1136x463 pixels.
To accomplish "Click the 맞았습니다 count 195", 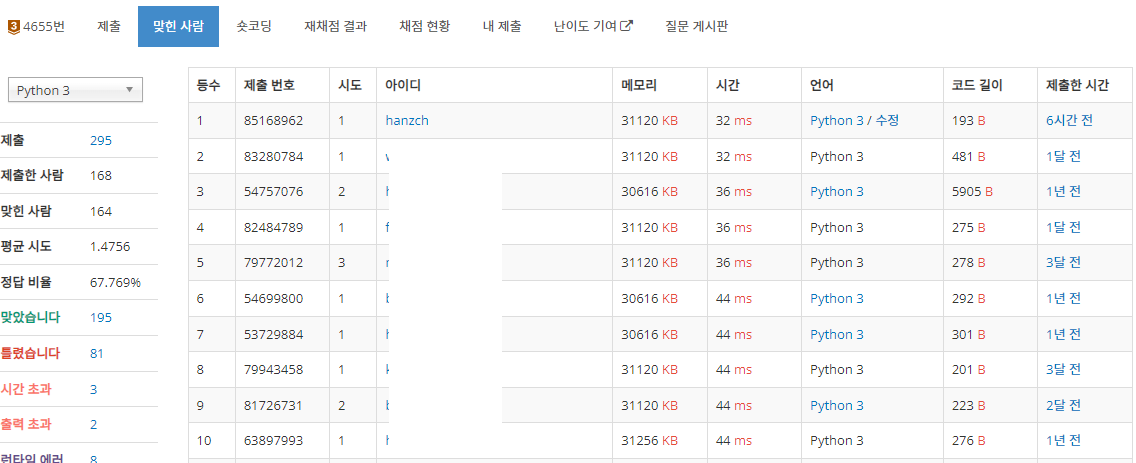I will click(101, 317).
